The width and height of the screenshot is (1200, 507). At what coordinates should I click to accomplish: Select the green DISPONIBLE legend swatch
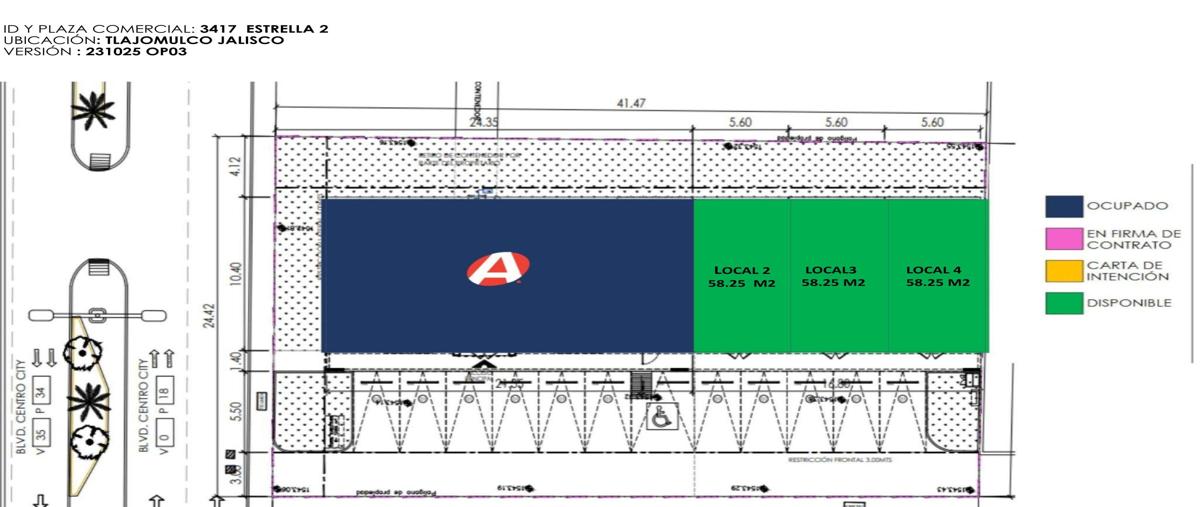tap(1063, 303)
